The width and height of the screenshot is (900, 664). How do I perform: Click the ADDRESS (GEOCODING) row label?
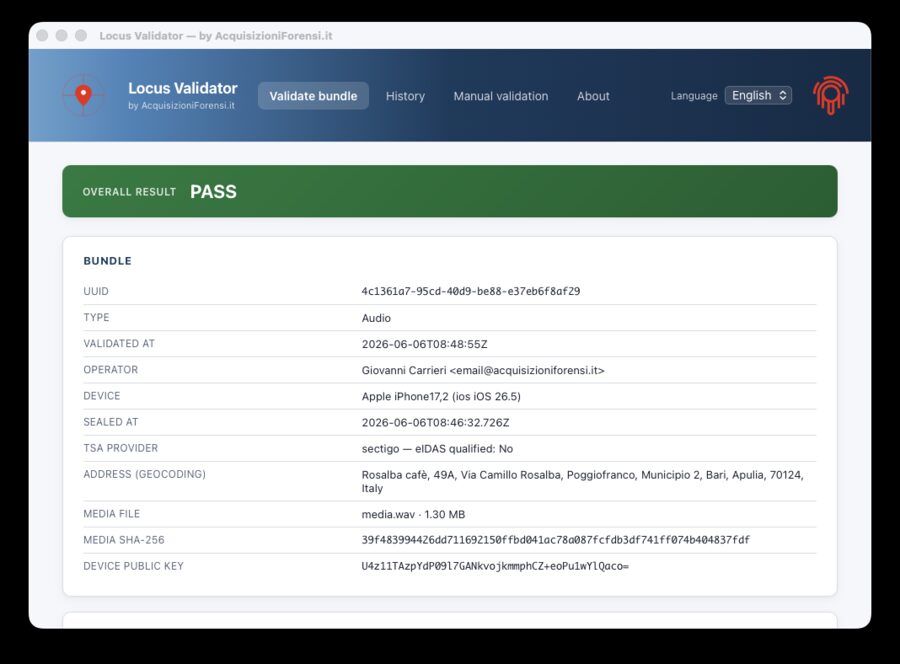pyautogui.click(x=145, y=474)
